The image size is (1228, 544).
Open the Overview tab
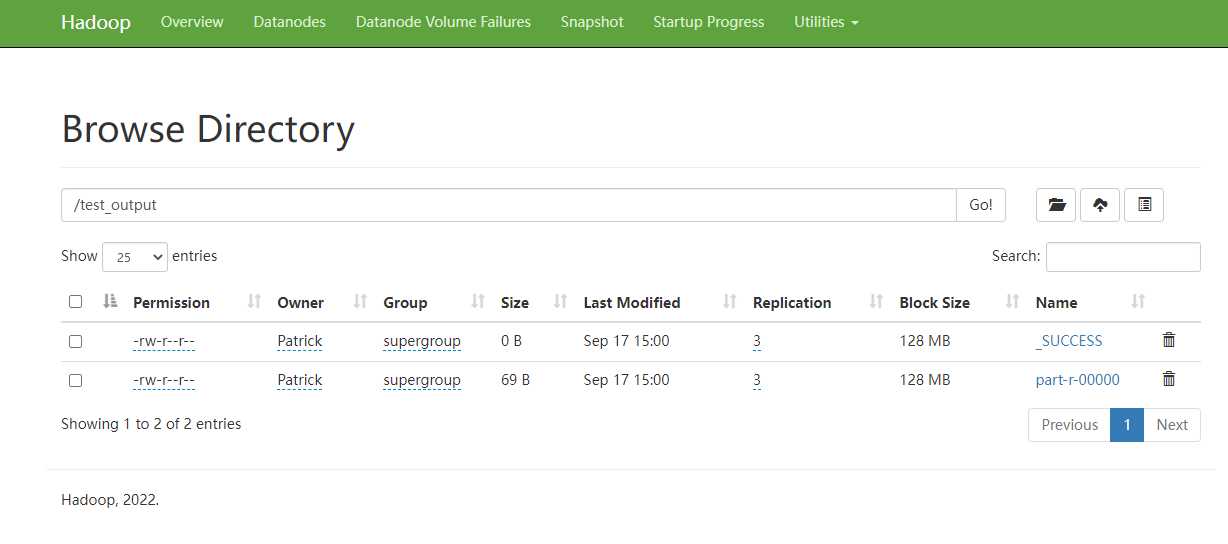(x=192, y=21)
